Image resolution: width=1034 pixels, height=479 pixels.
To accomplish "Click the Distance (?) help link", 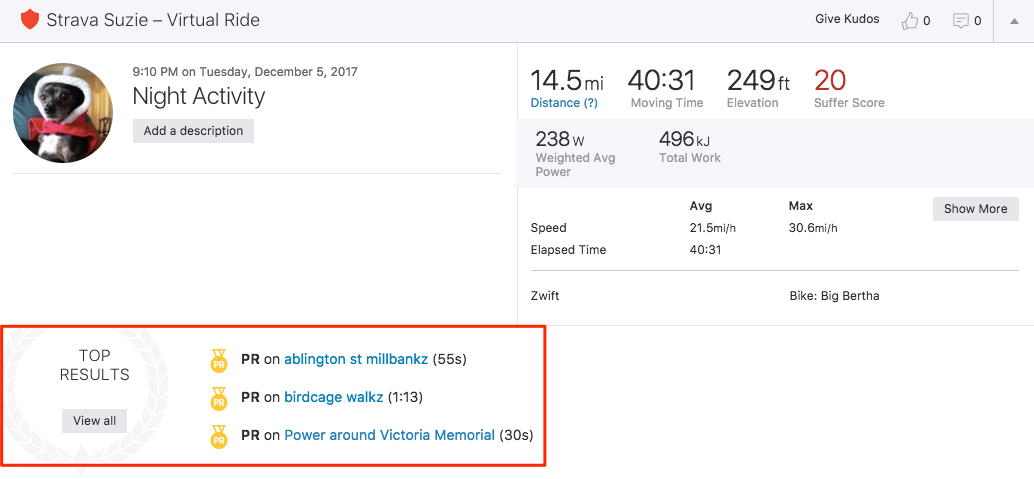I will [x=564, y=103].
